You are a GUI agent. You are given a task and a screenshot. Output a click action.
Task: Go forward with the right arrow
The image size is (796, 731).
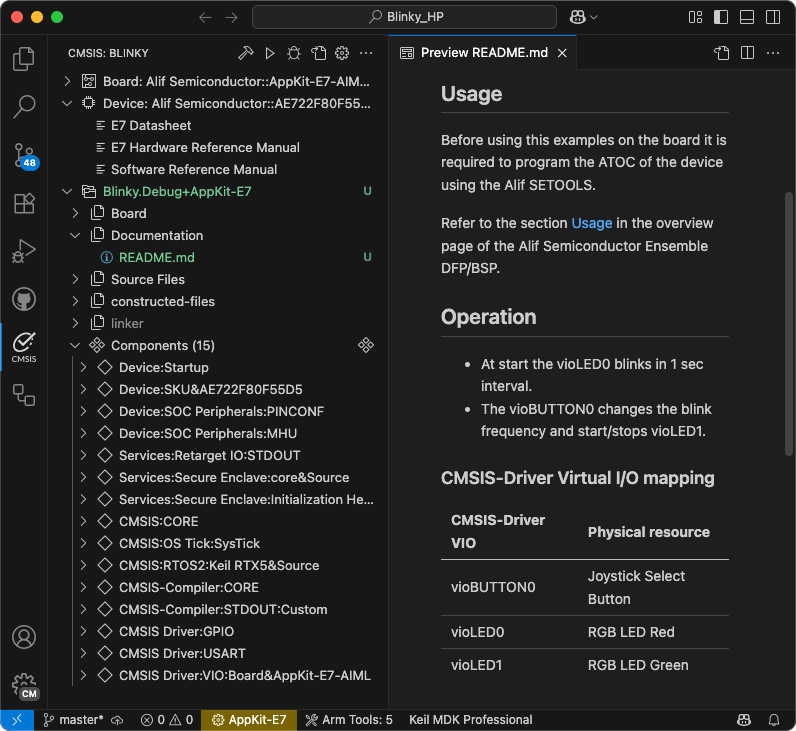pyautogui.click(x=231, y=17)
